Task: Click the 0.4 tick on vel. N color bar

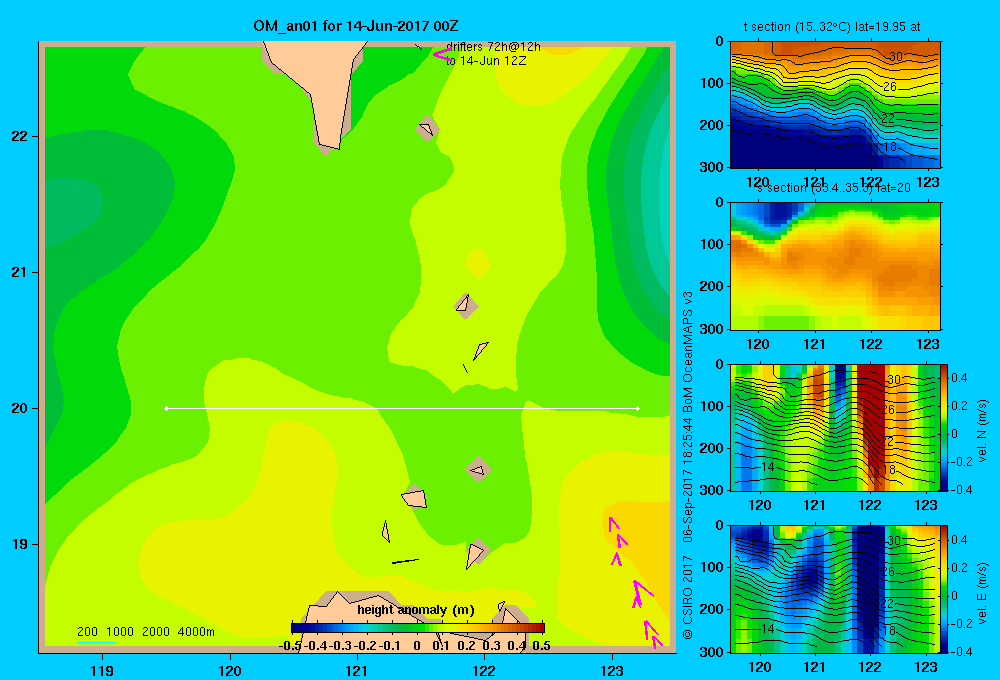Action: coord(959,378)
